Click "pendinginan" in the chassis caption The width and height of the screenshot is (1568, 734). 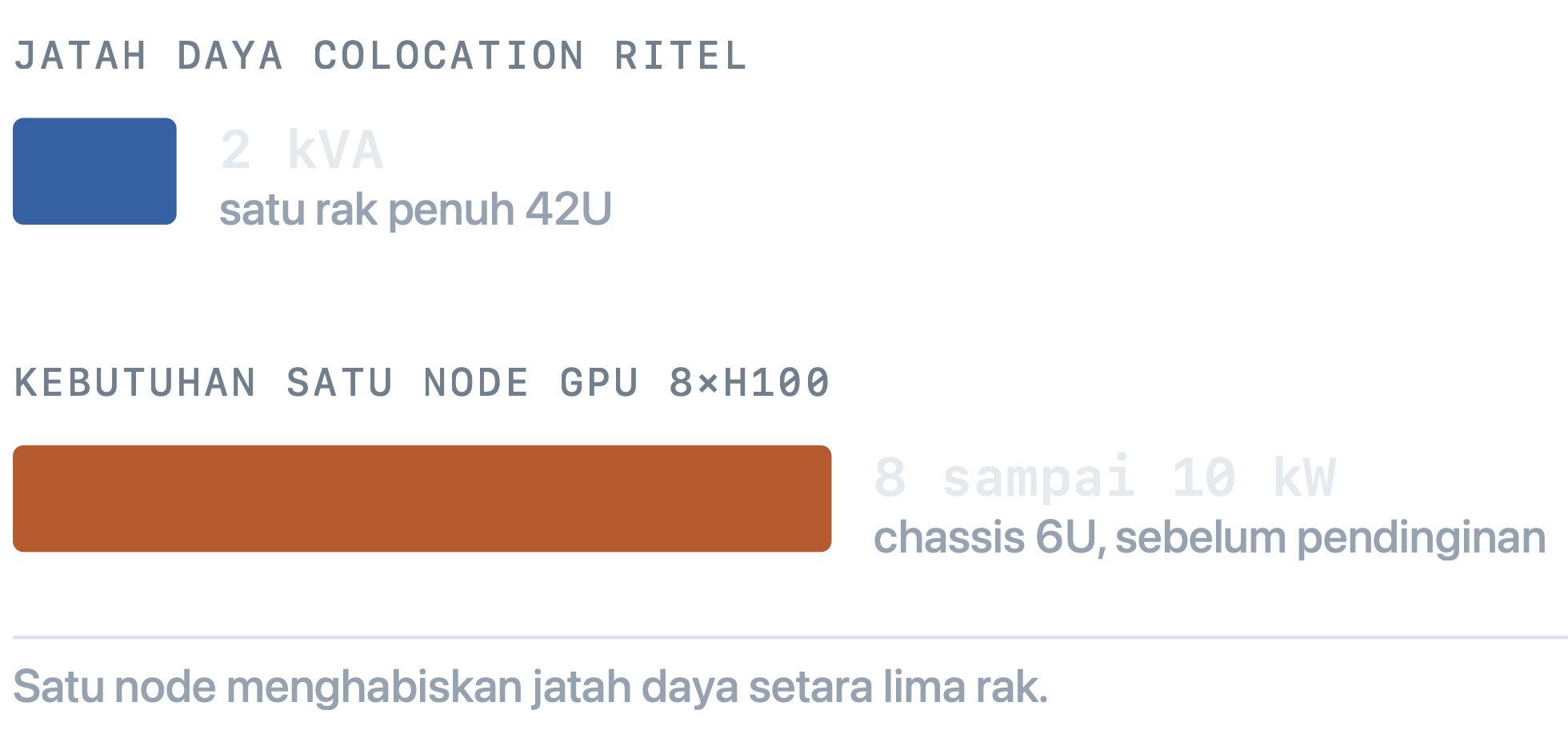[1422, 537]
